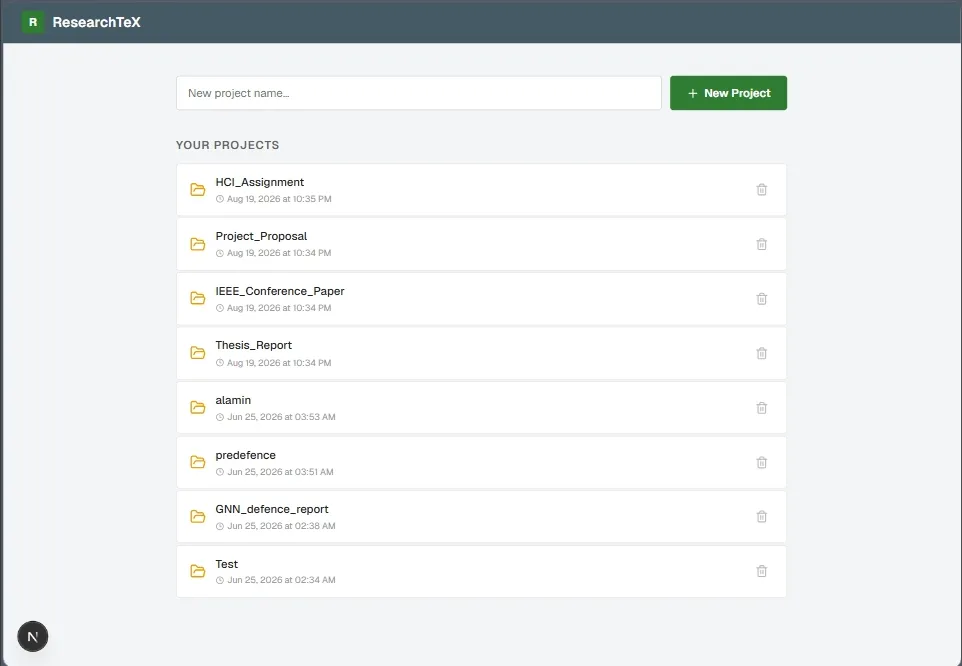
Task: Click the folder icon of IEEE_Conference_Paper
Action: [x=198, y=298]
